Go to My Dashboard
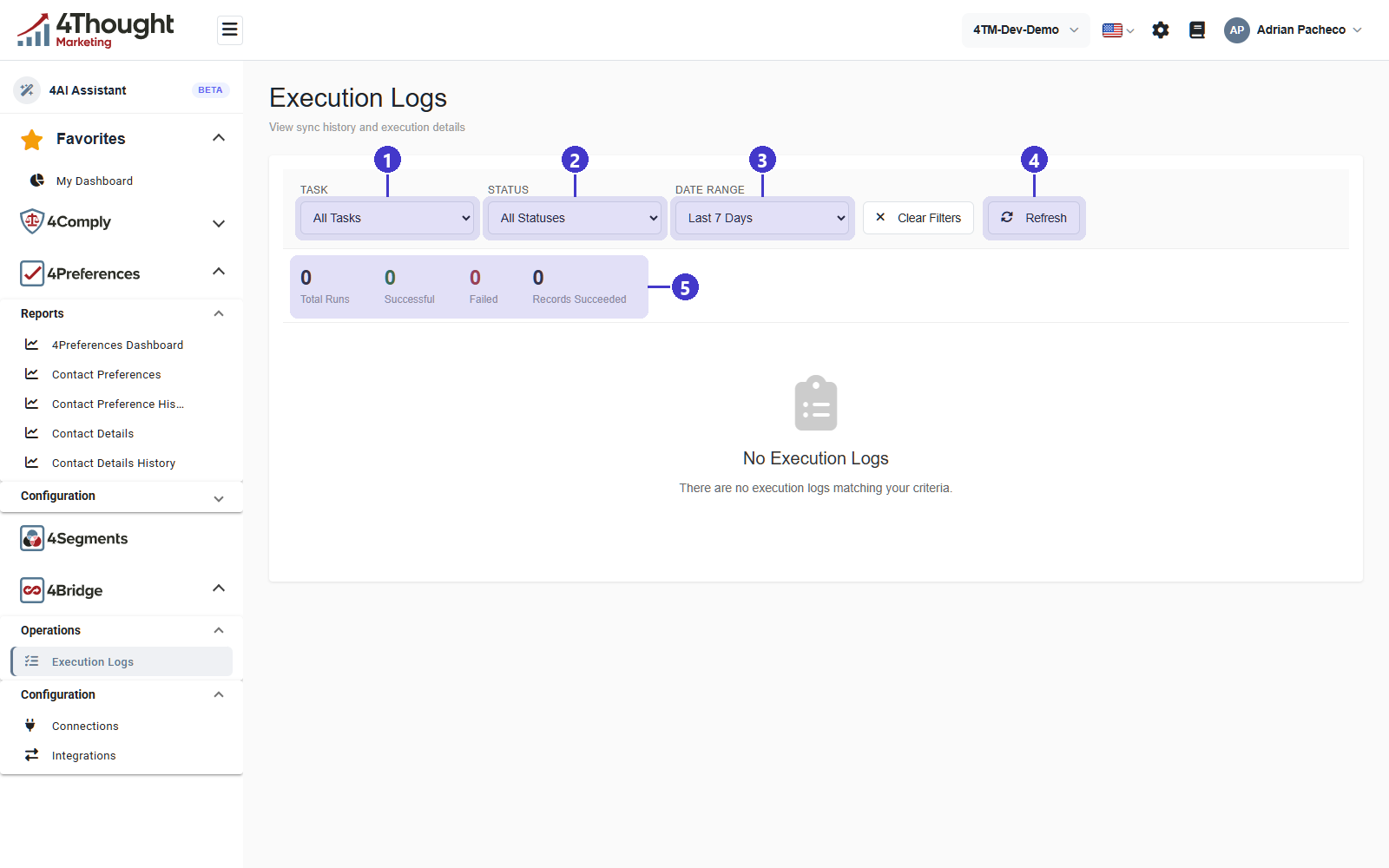The width and height of the screenshot is (1389, 868). 95,181
